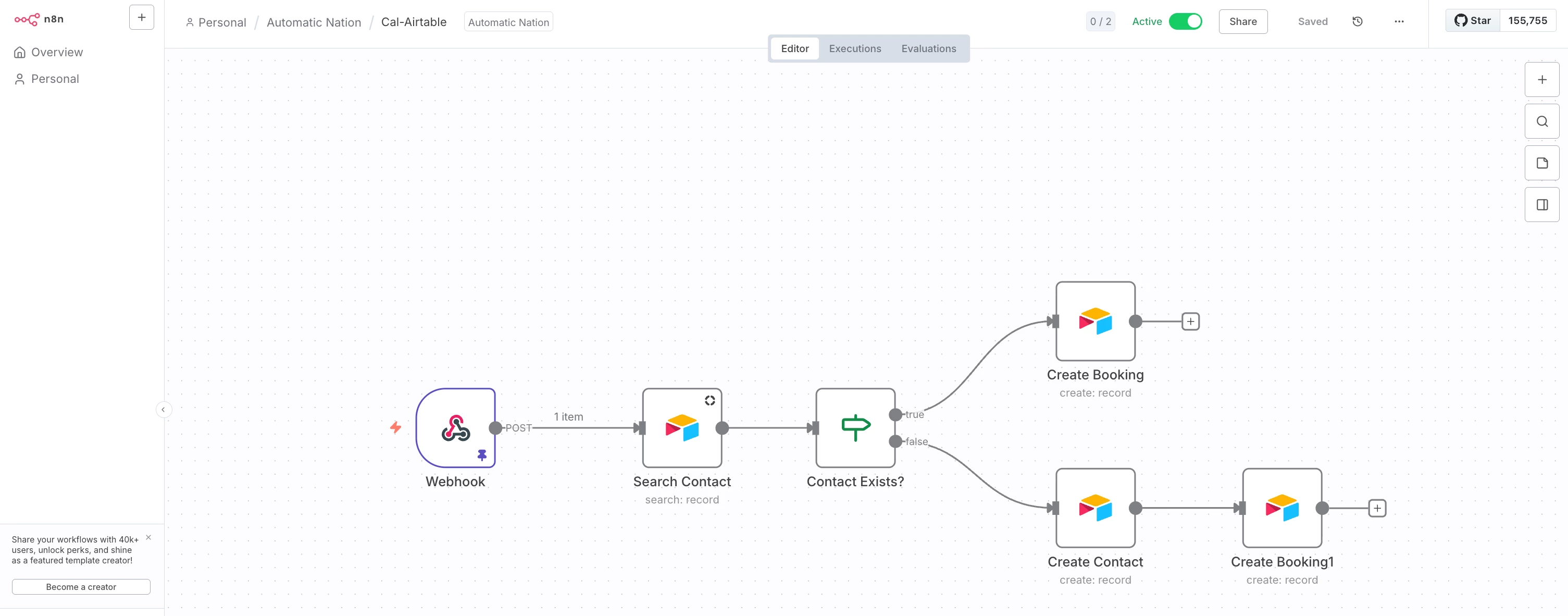Collapse the left sidebar chevron
The image size is (1568, 616).
point(163,410)
